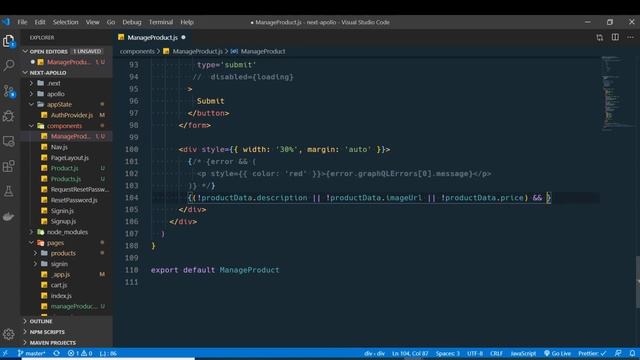Open the Help menu
Image resolution: width=640 pixels, height=360 pixels.
[187, 22]
